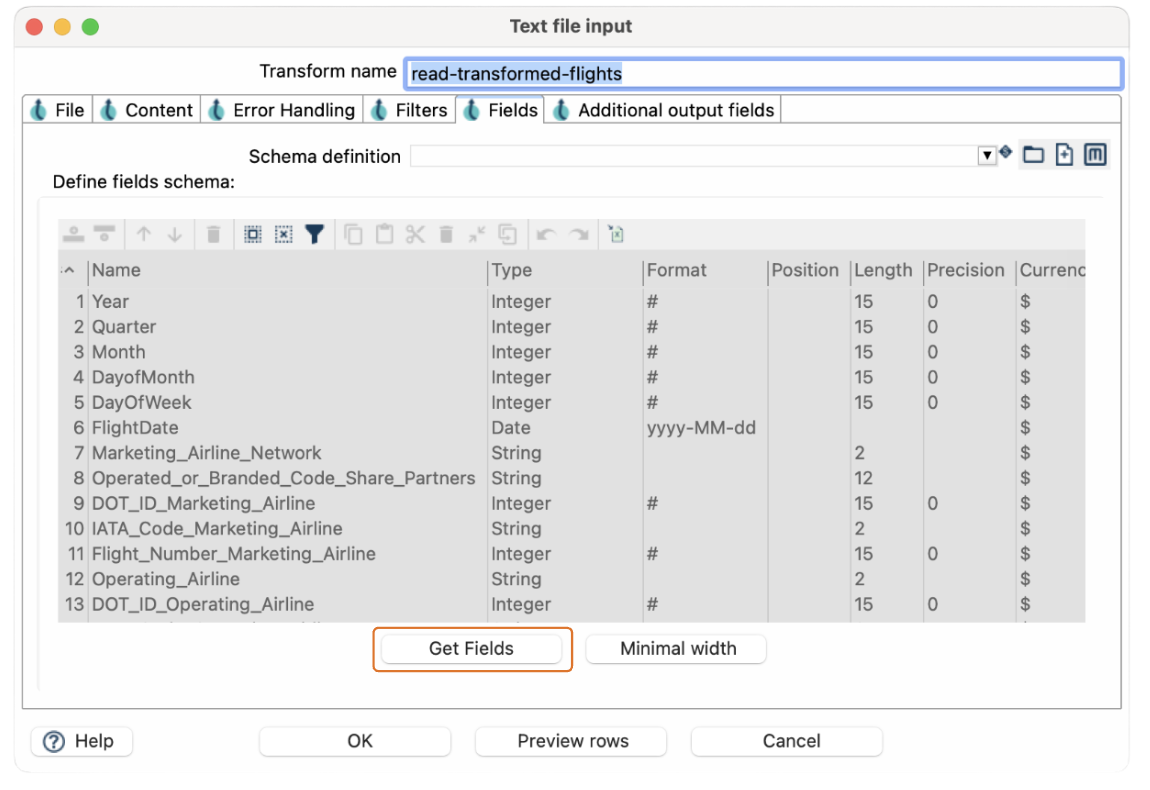Screen dimensions: 1150x790
Task: Switch to the File tab
Action: (58, 110)
